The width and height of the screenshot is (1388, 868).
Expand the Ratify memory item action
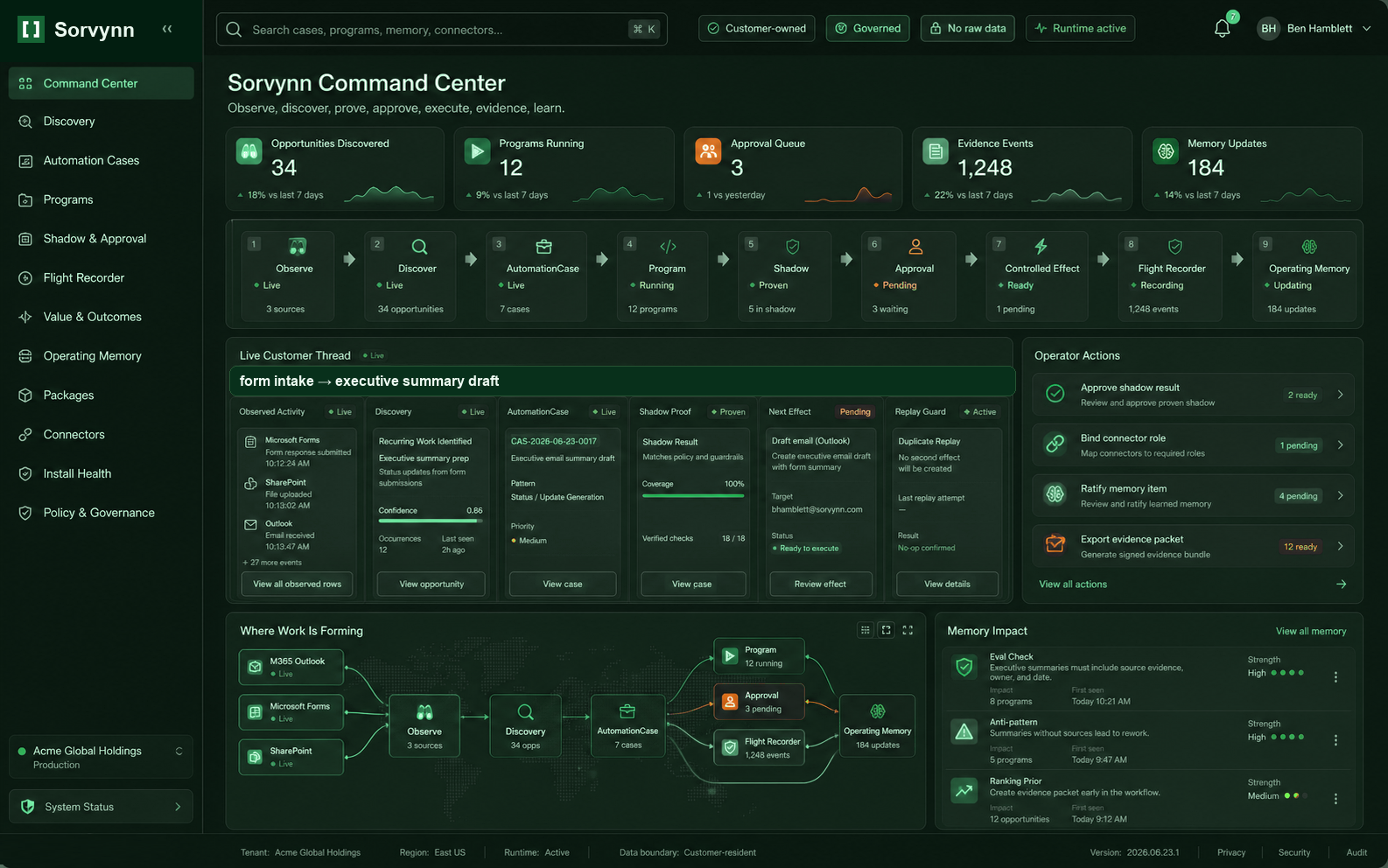point(1193,496)
